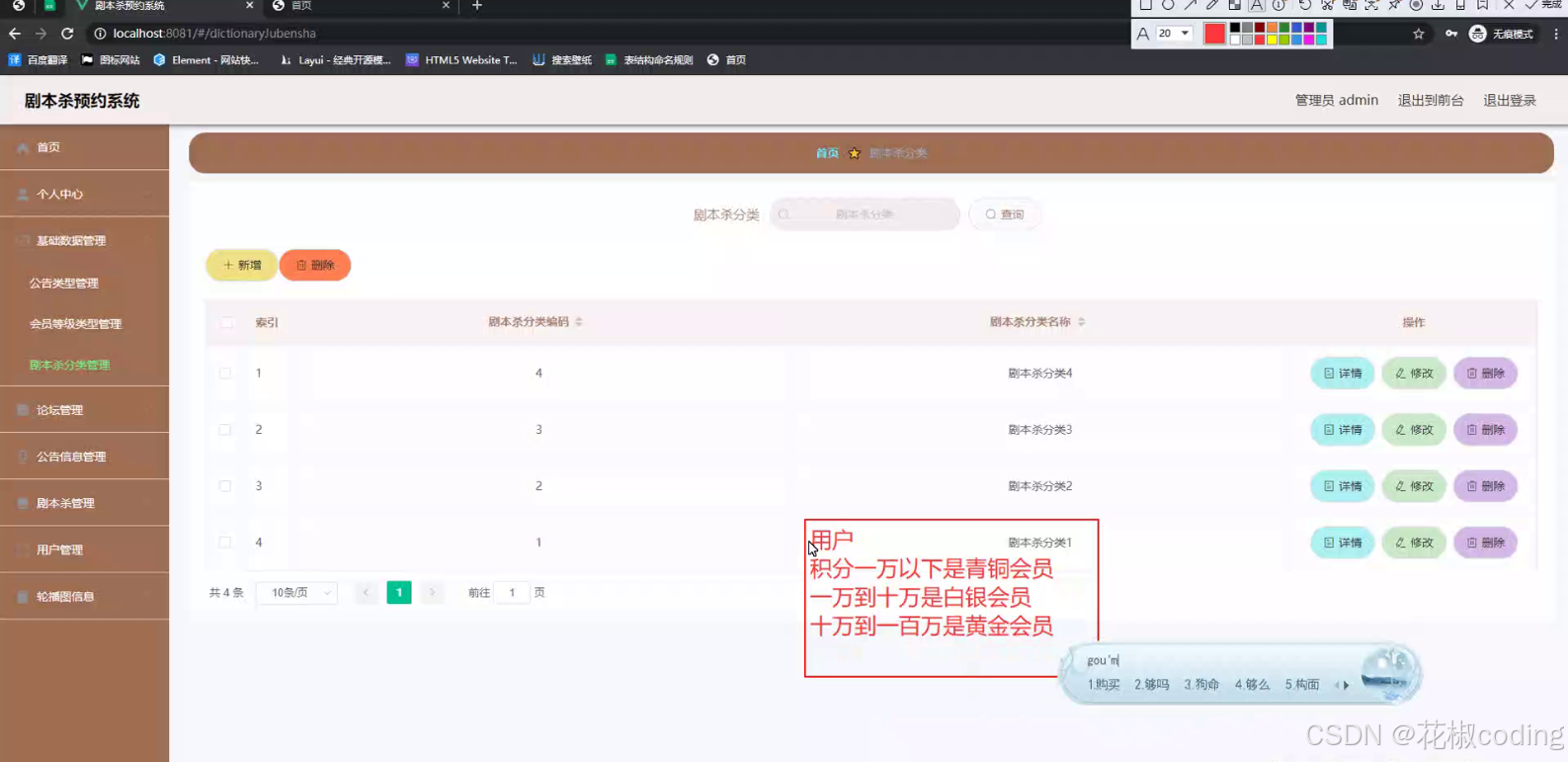Image resolution: width=1568 pixels, height=762 pixels.
Task: Select the rectangle annotation tool
Action: coord(1146,5)
